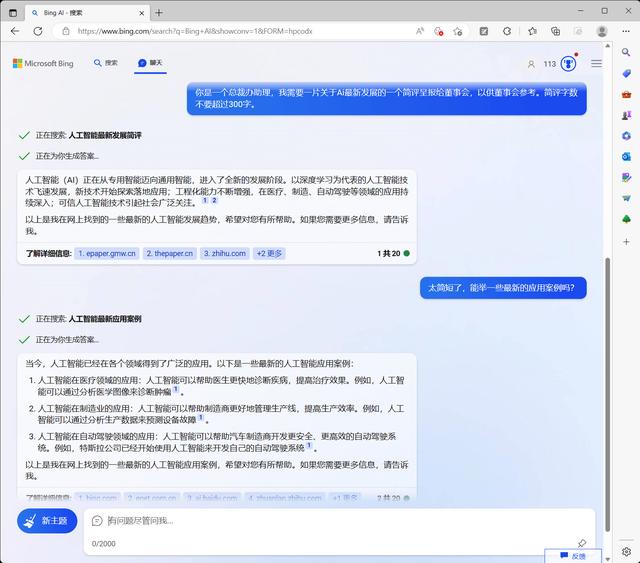Click the user account profile icon

531,63
